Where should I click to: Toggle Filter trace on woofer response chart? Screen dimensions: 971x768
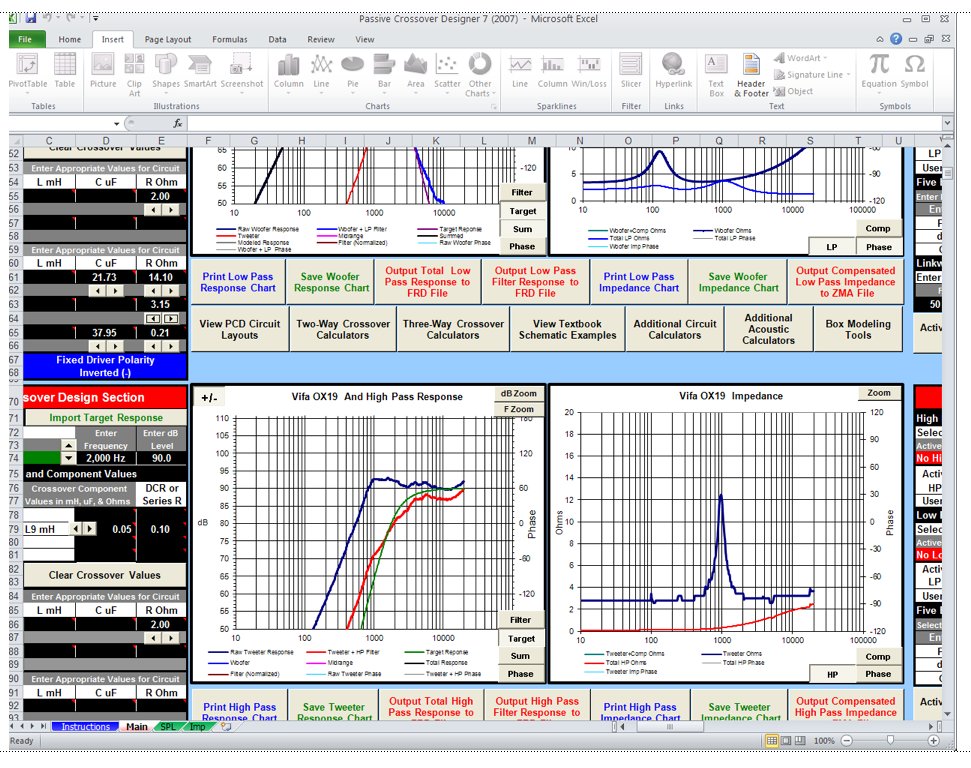[522, 193]
